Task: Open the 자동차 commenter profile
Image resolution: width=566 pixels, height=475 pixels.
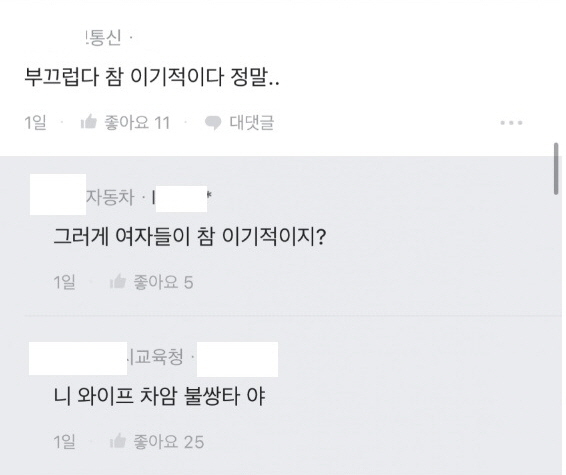Action: coord(110,197)
